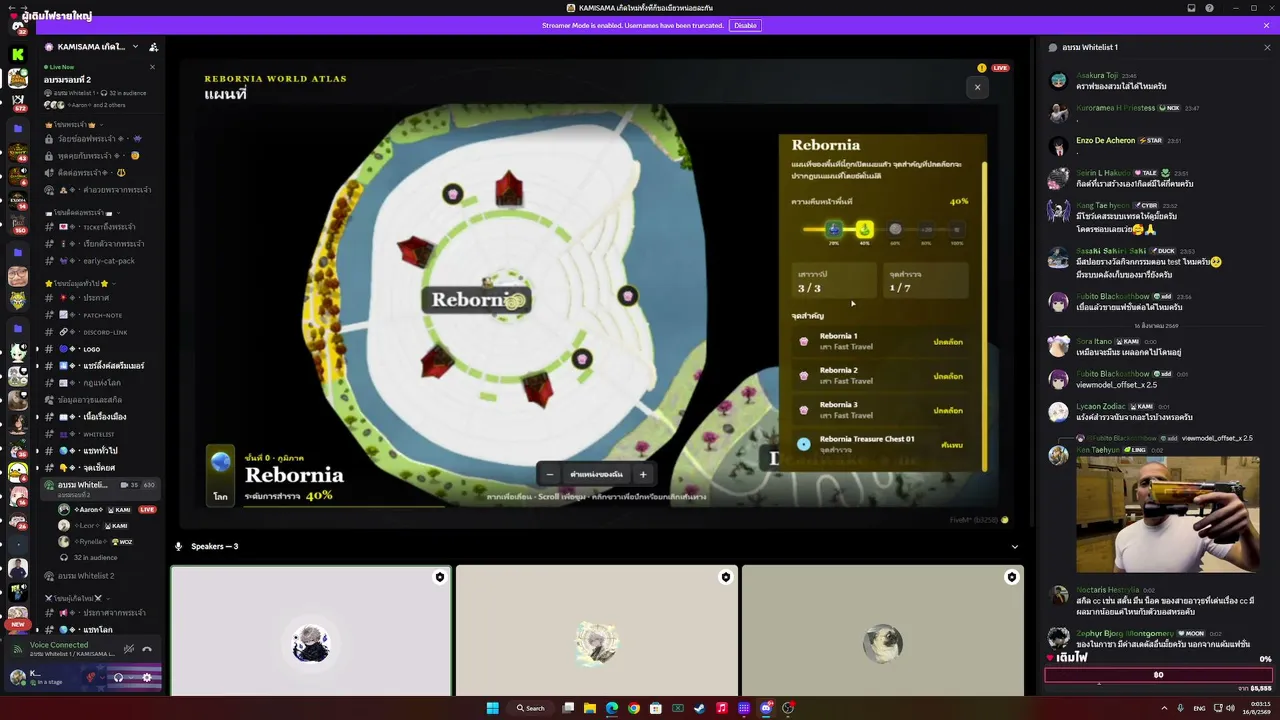Zoom out the atlas map with minus
This screenshot has width=1280, height=720.
549,474
